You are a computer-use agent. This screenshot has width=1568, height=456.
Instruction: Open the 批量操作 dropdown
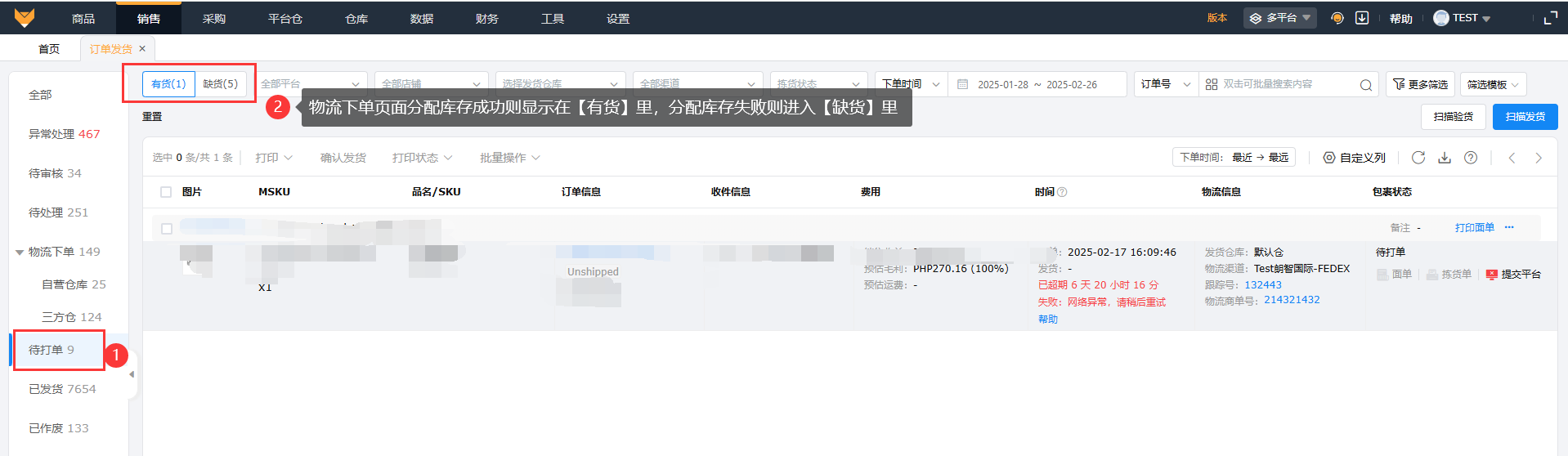(510, 158)
